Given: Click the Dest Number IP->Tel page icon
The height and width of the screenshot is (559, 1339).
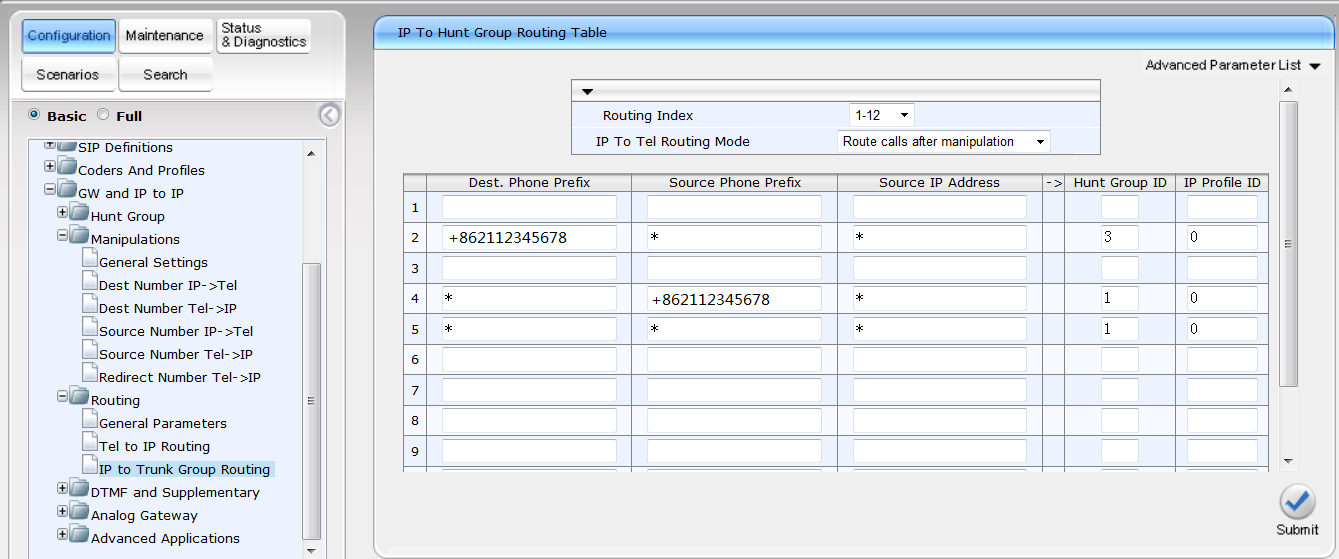Looking at the screenshot, I should 90,283.
